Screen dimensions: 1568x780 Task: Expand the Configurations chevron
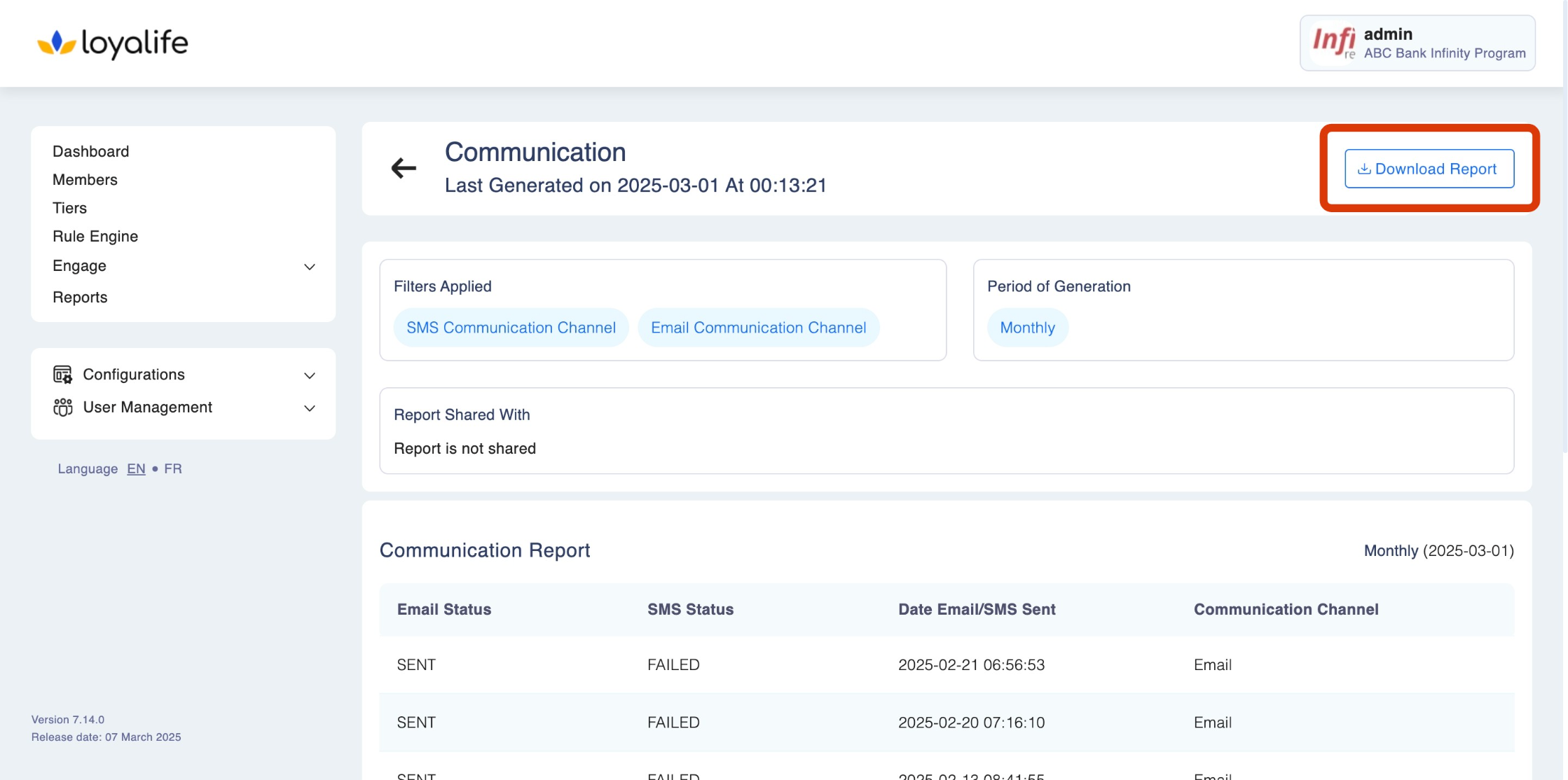pyautogui.click(x=309, y=375)
